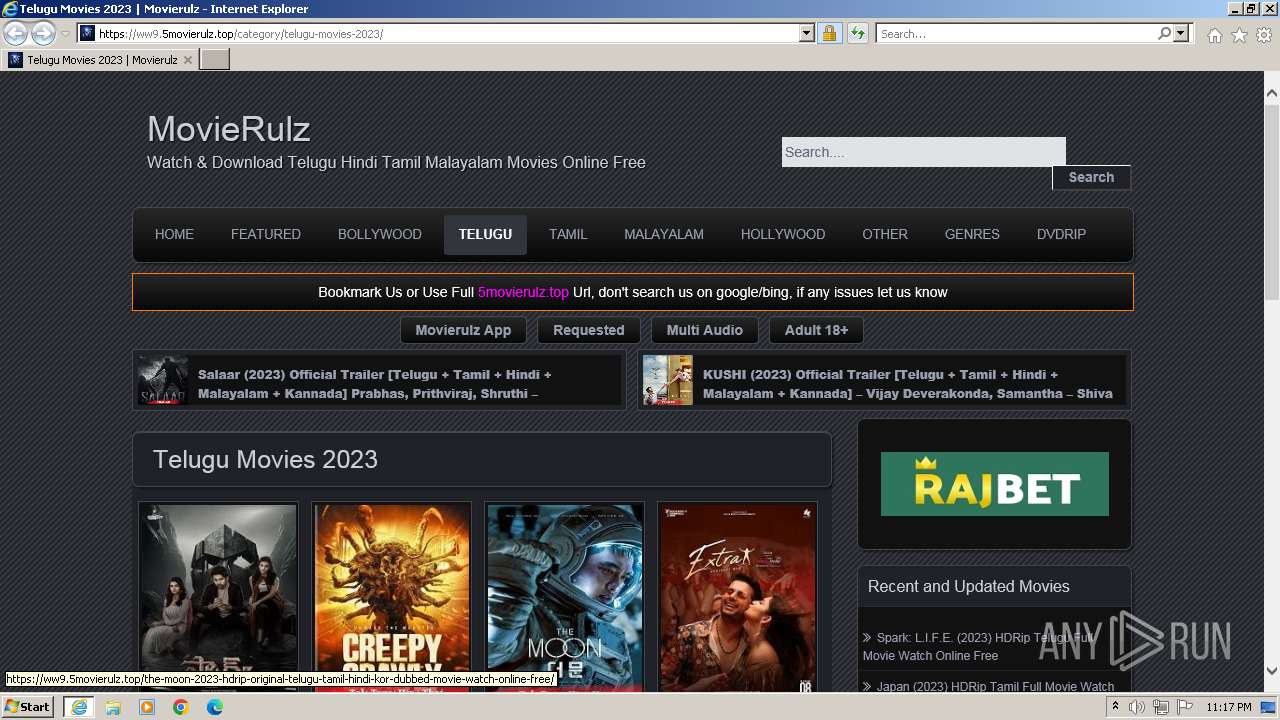Click the magnifier icon in IE search box
This screenshot has width=1280, height=720.
point(1164,33)
